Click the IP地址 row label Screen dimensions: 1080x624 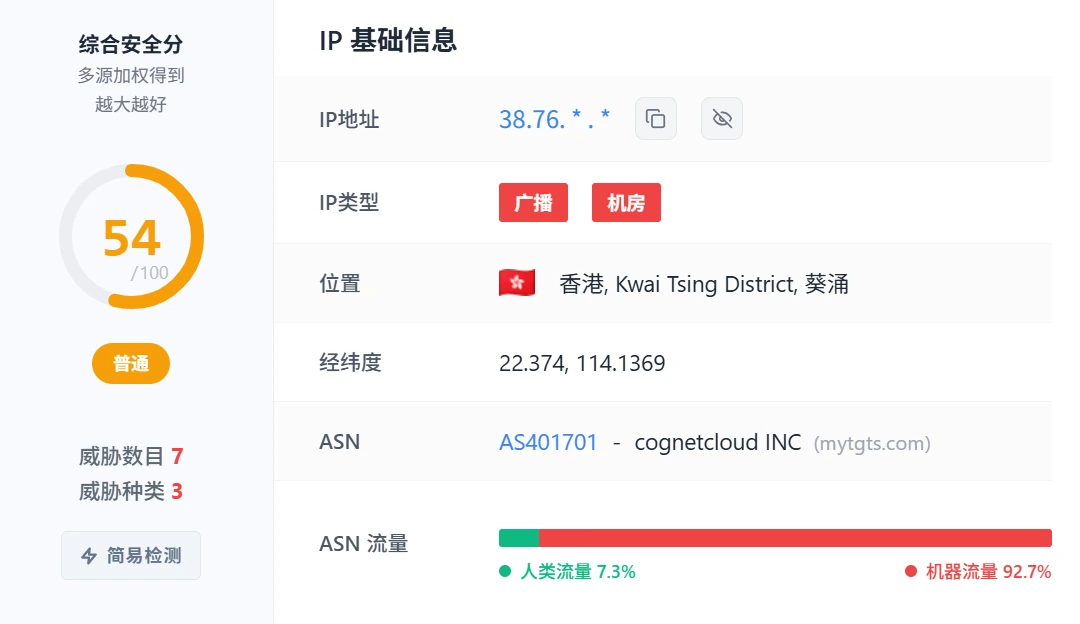click(x=349, y=119)
